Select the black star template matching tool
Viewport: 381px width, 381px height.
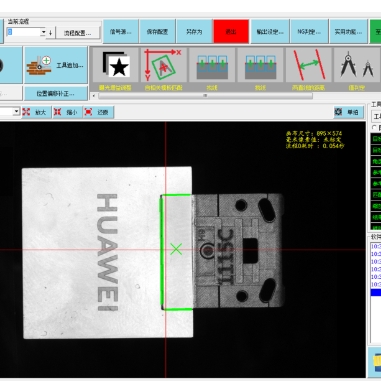coord(115,69)
